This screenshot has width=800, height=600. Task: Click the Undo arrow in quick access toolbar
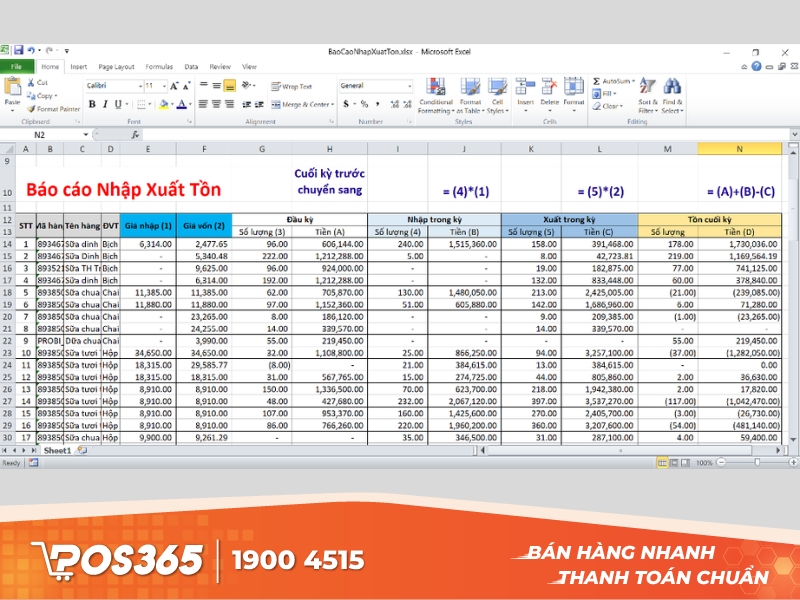coord(31,50)
